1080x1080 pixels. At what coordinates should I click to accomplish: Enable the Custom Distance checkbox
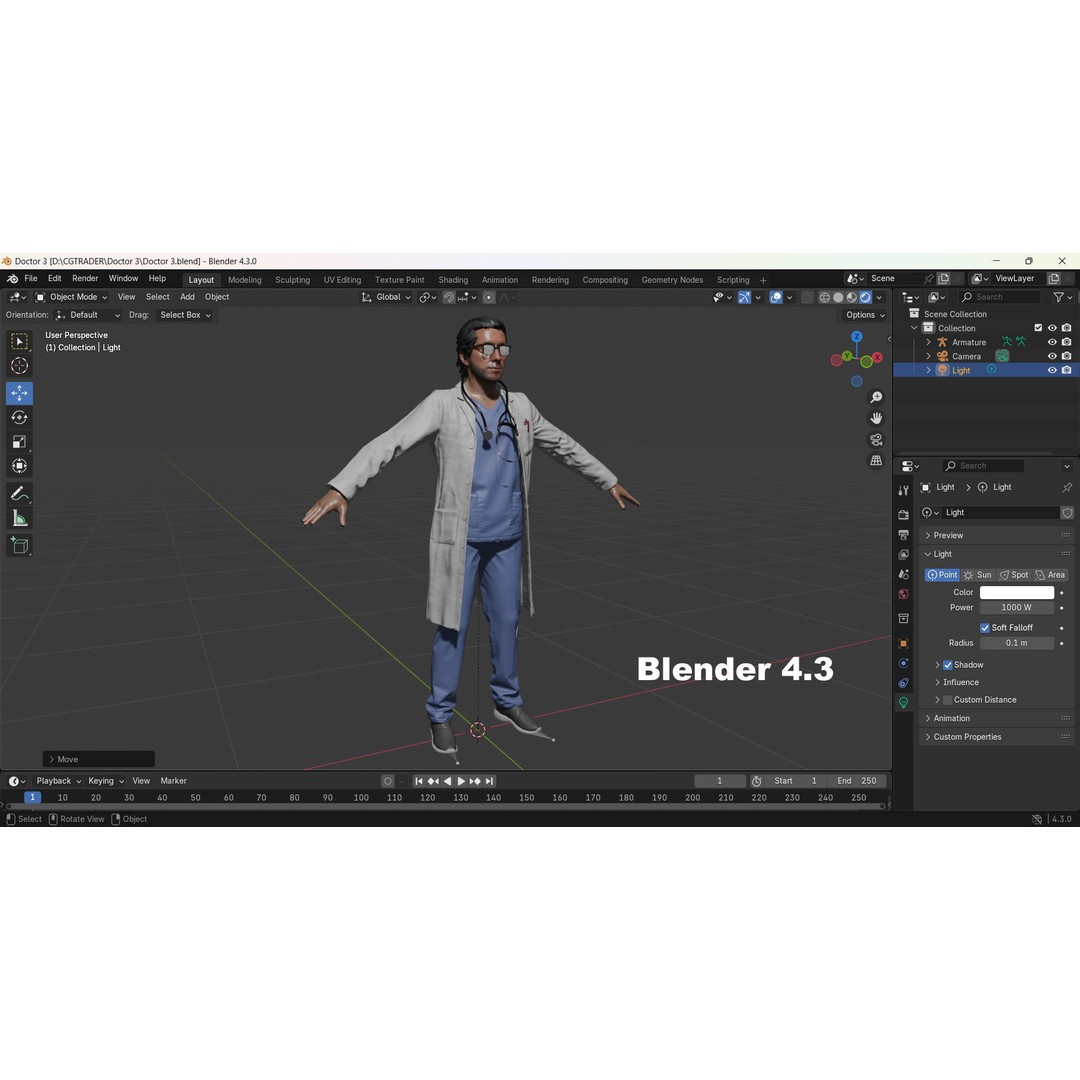coord(948,700)
